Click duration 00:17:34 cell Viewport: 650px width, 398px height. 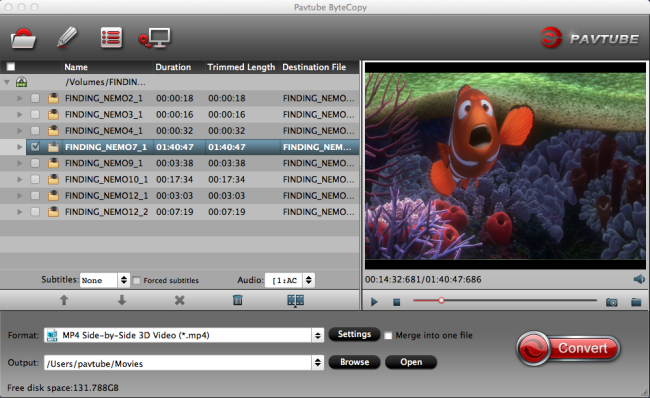pyautogui.click(x=175, y=180)
